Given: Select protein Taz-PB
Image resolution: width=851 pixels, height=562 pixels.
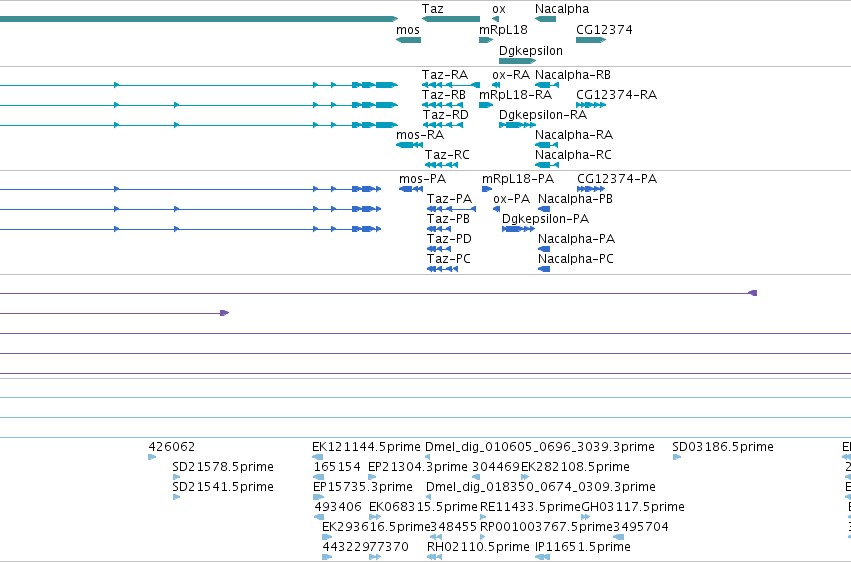Looking at the screenshot, I should coord(448,219).
